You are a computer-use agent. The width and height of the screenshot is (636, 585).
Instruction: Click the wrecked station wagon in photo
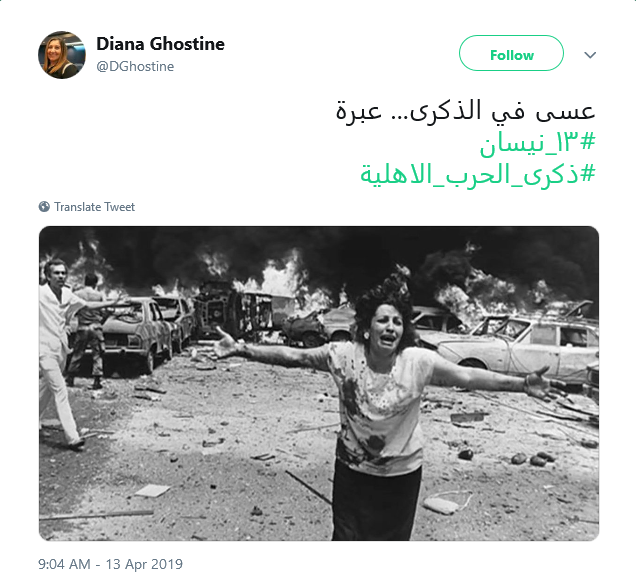pos(523,345)
